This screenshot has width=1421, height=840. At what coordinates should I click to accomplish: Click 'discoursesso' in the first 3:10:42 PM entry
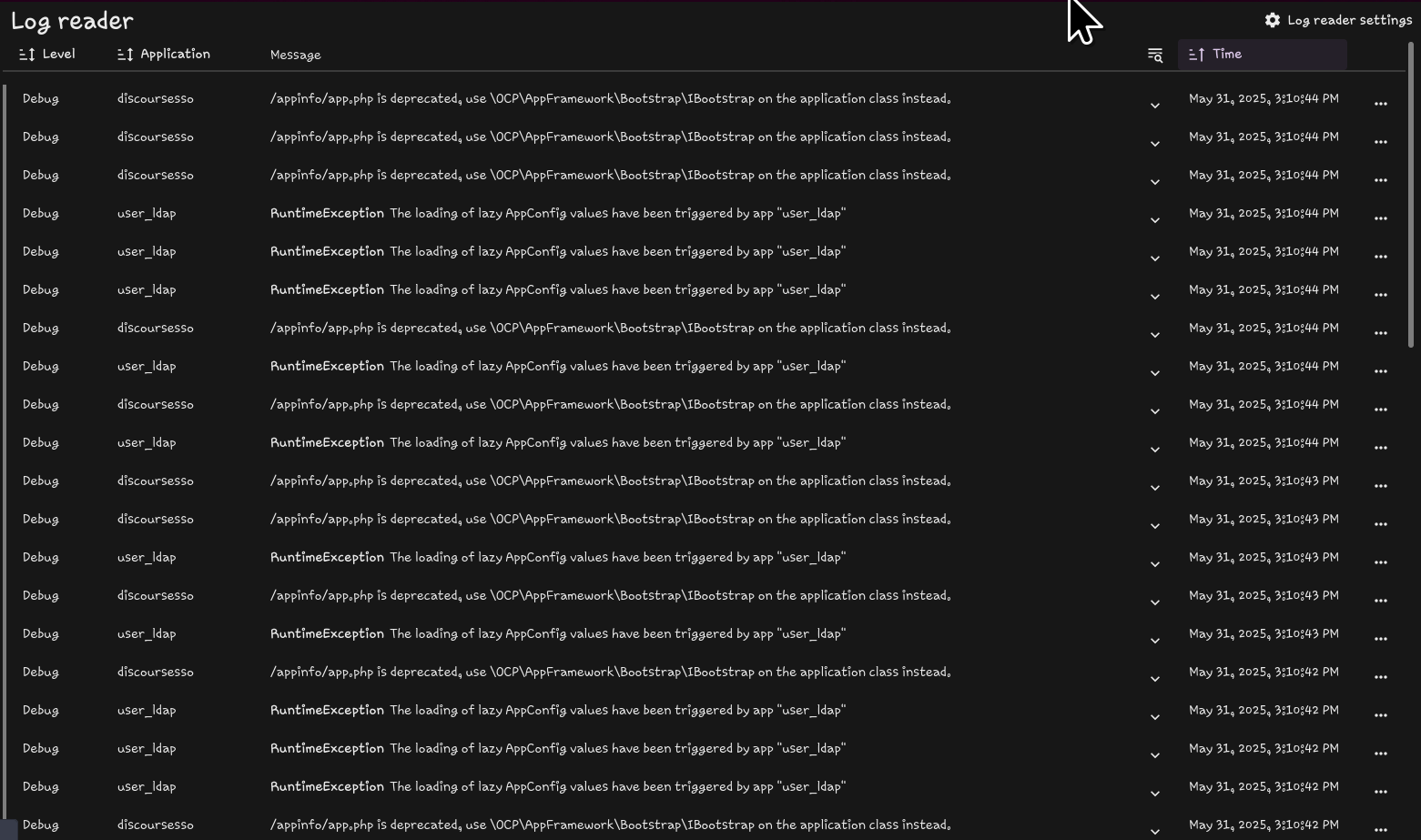(x=156, y=673)
